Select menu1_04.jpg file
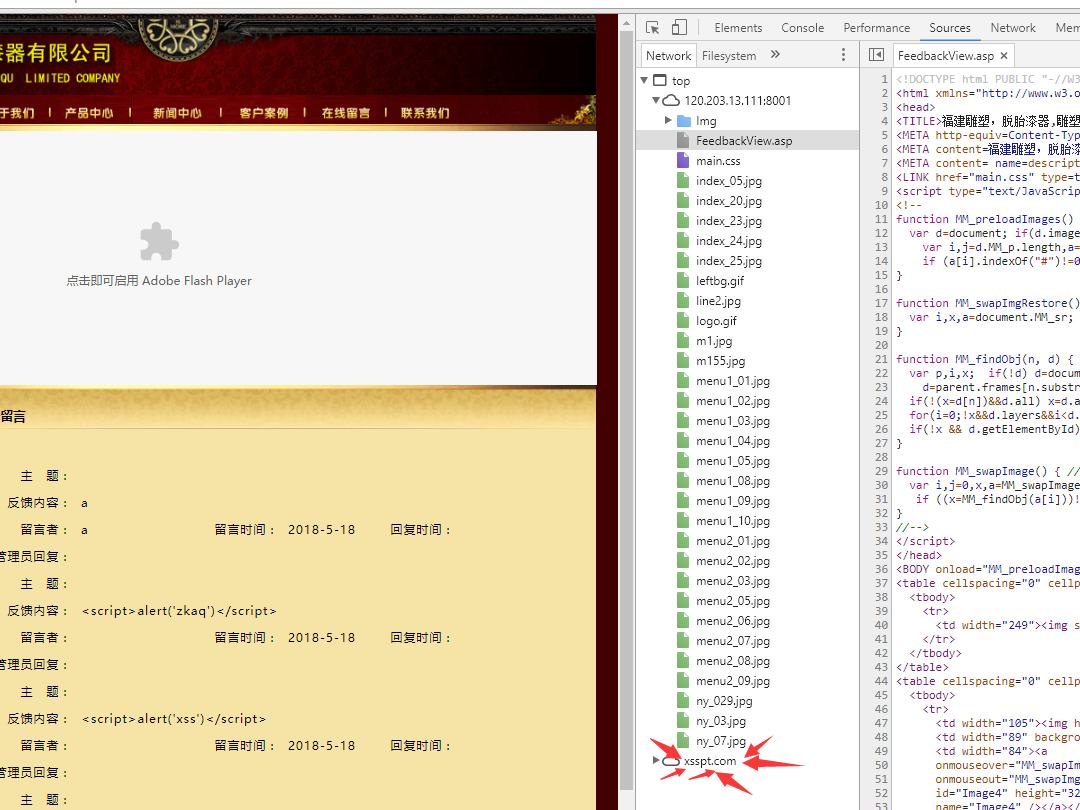This screenshot has width=1080, height=810. tap(733, 440)
